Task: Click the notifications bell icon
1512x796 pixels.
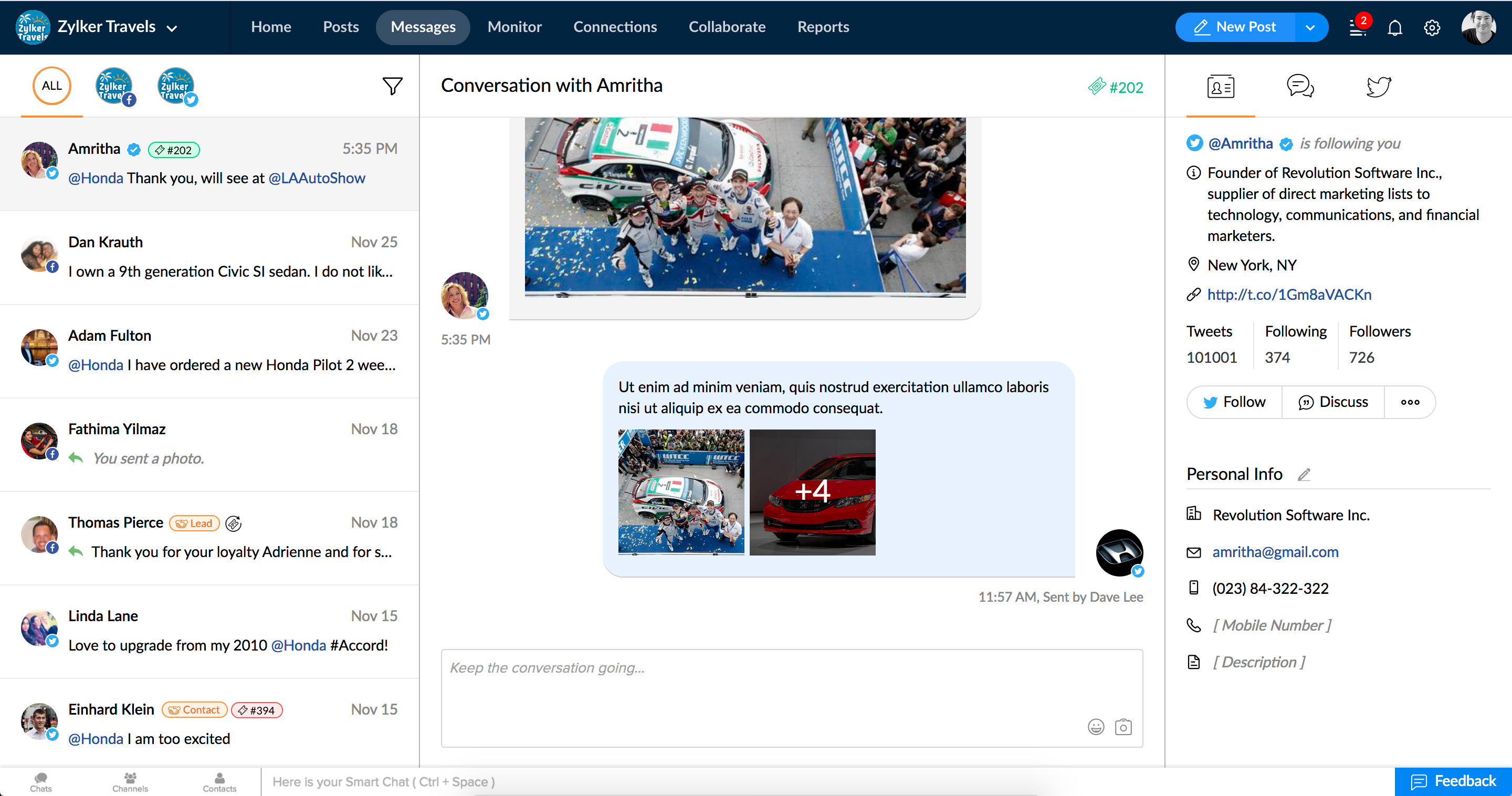Action: [1394, 28]
